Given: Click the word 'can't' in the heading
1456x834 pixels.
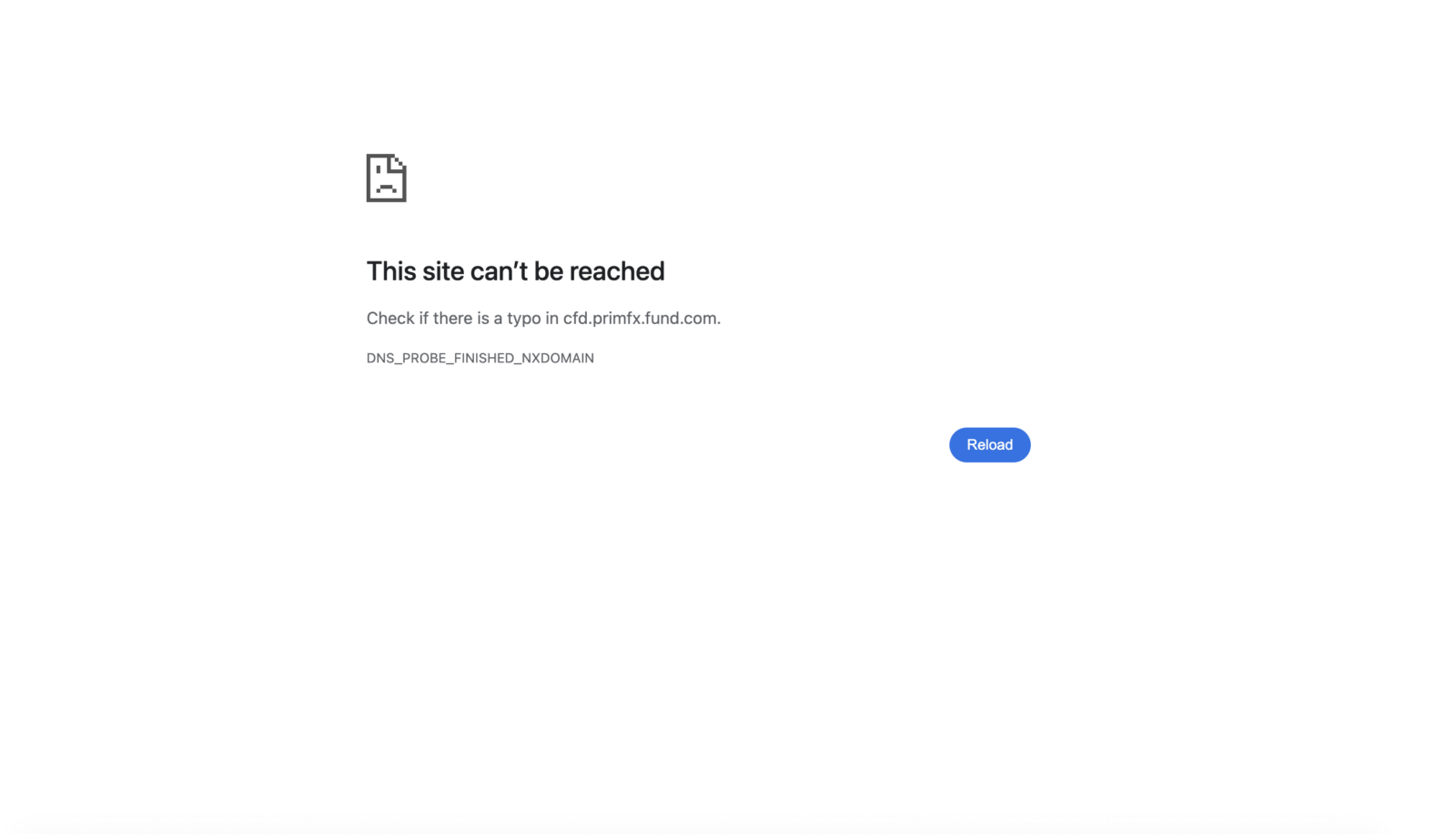Looking at the screenshot, I should [499, 270].
